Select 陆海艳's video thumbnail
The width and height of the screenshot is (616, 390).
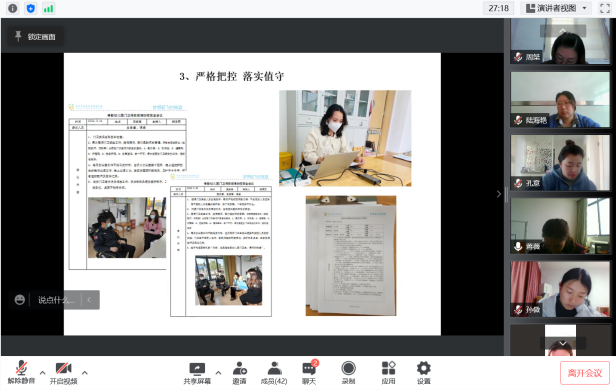pos(560,99)
